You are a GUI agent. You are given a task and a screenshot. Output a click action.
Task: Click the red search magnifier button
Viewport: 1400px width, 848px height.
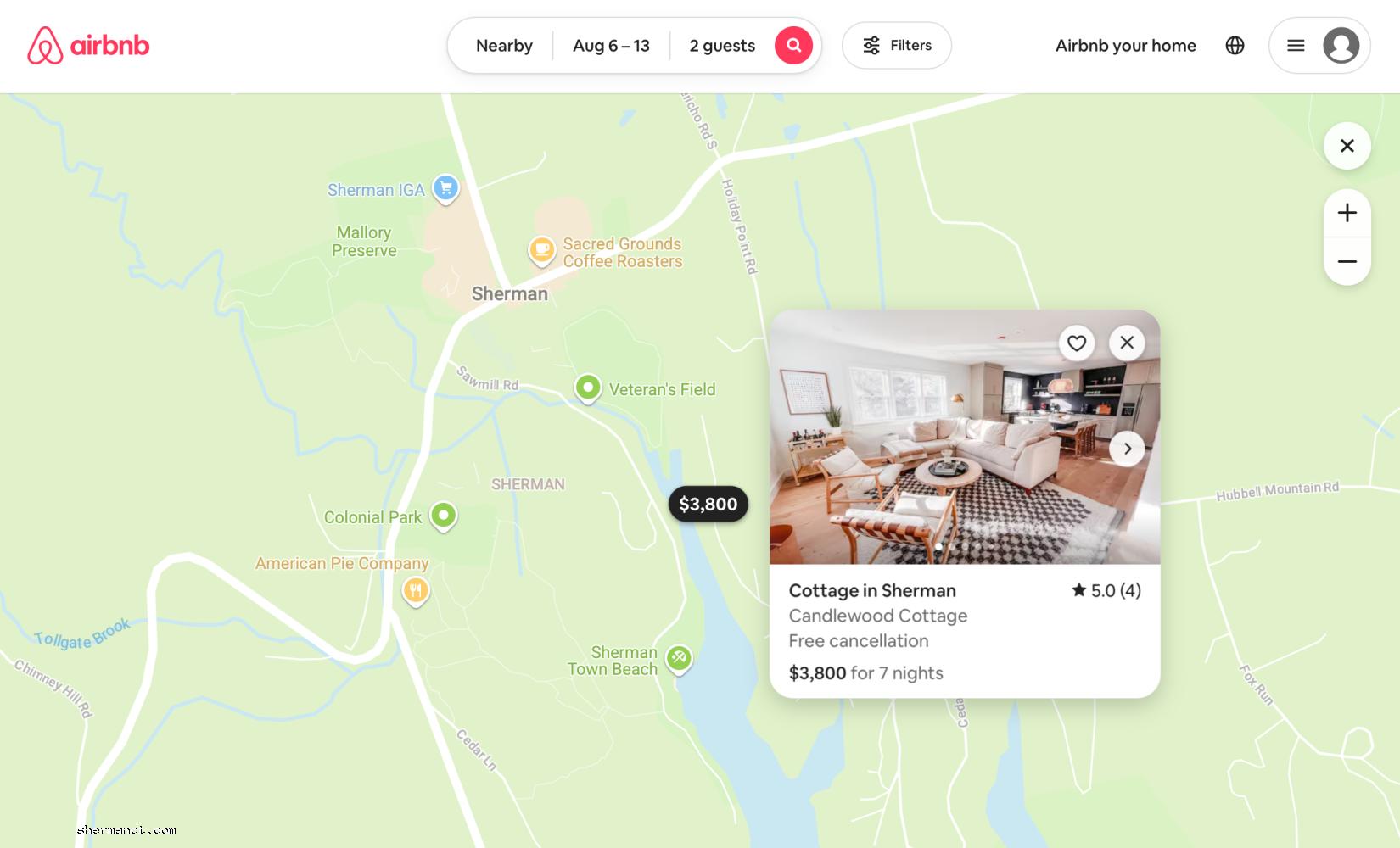point(793,46)
